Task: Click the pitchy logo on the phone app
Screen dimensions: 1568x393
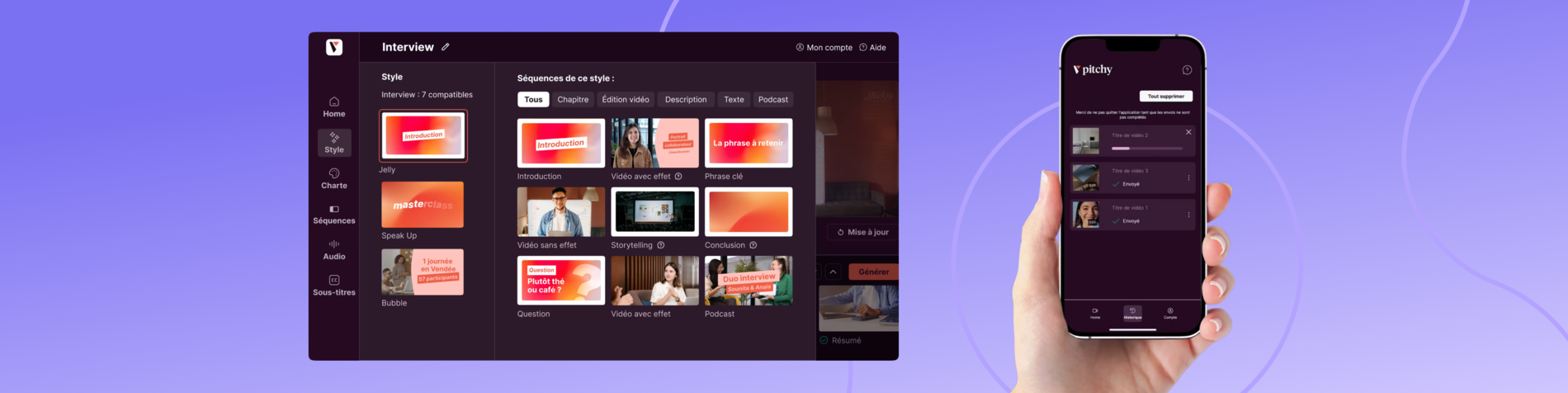Action: (x=1093, y=69)
